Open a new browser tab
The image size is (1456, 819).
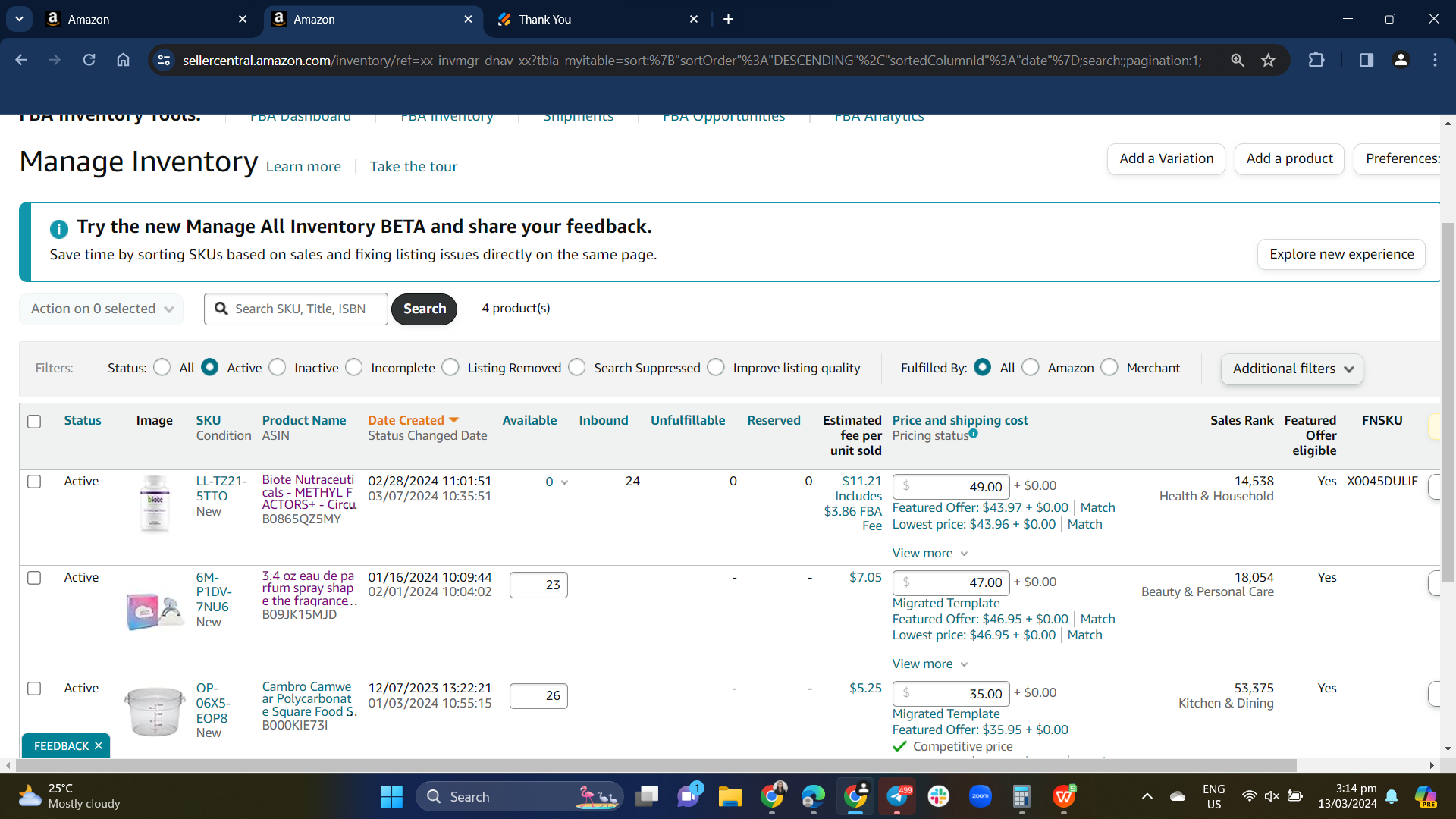point(728,19)
